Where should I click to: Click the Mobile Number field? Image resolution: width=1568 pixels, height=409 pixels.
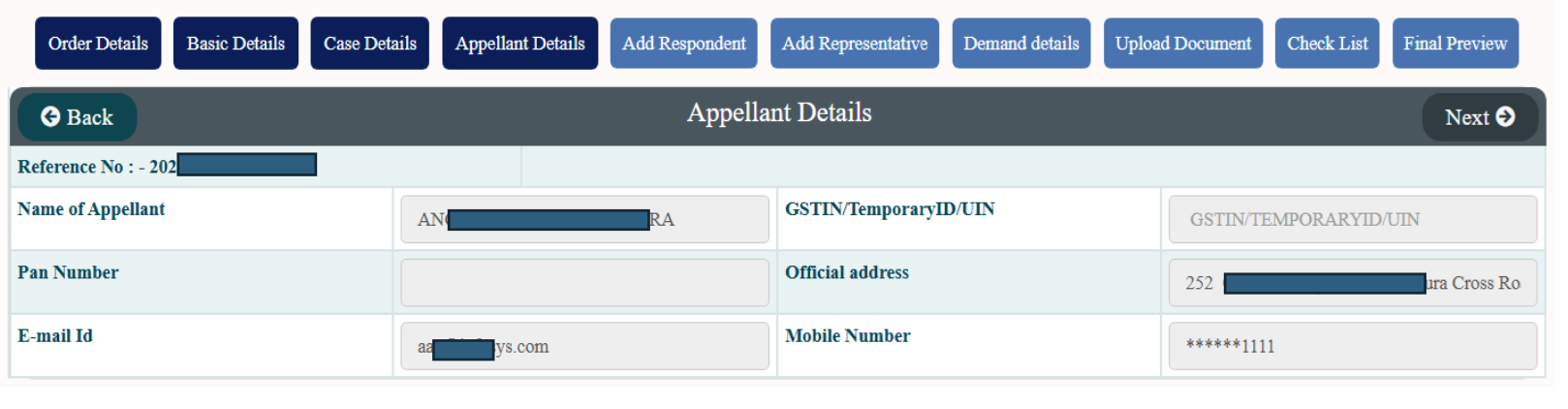[1352, 346]
